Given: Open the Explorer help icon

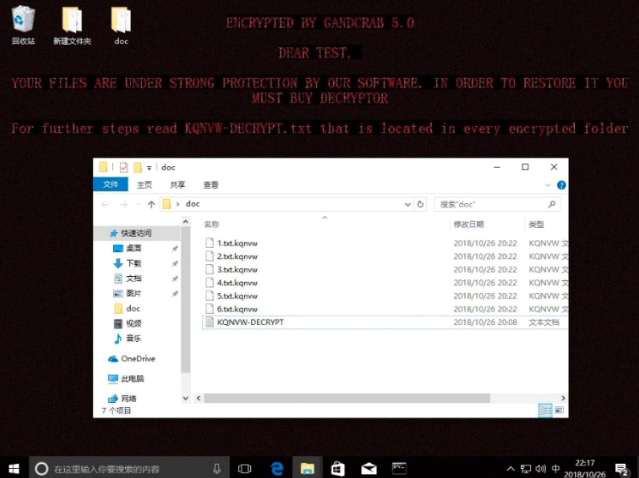Looking at the screenshot, I should click(x=561, y=185).
